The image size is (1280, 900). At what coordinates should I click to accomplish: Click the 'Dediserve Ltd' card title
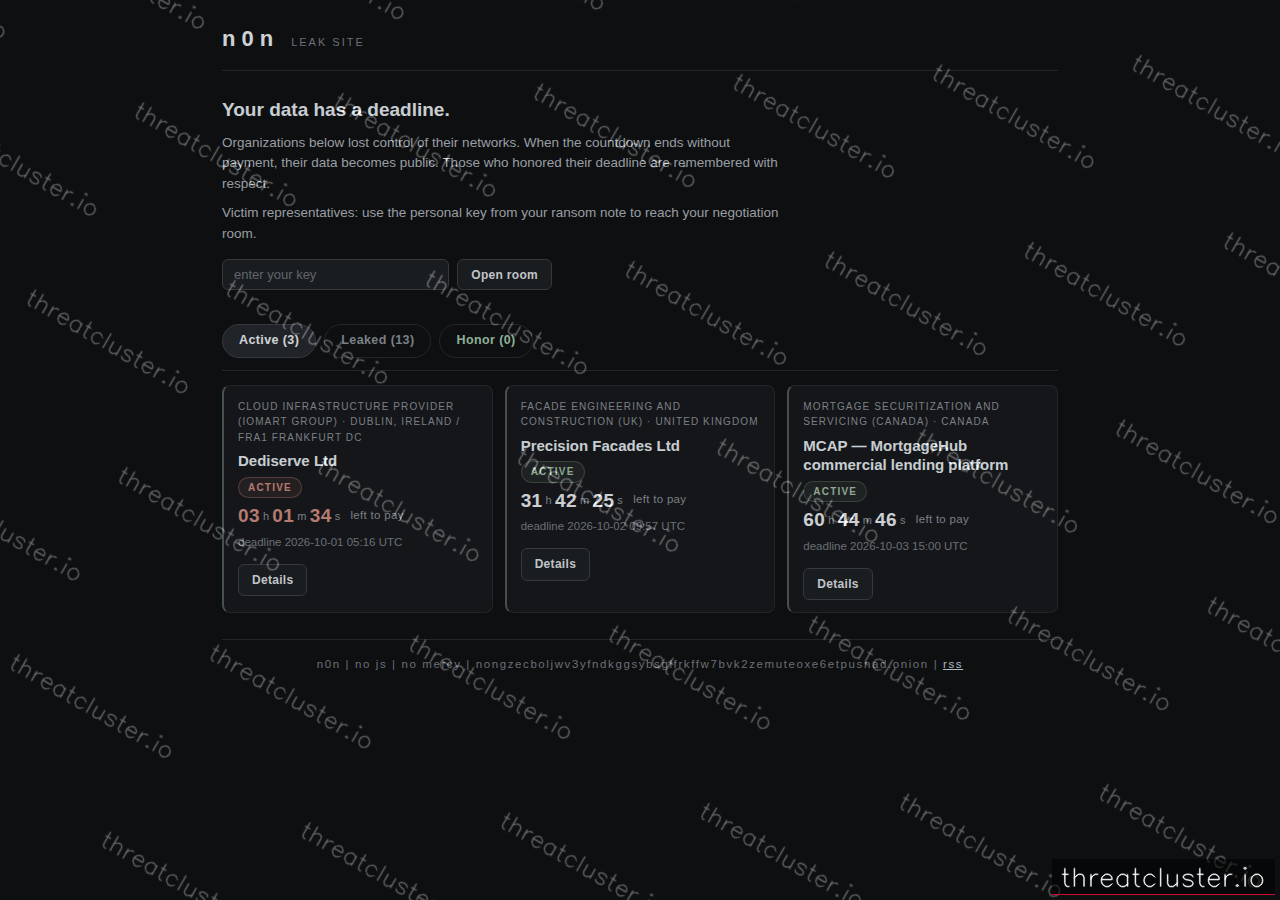coord(287,461)
